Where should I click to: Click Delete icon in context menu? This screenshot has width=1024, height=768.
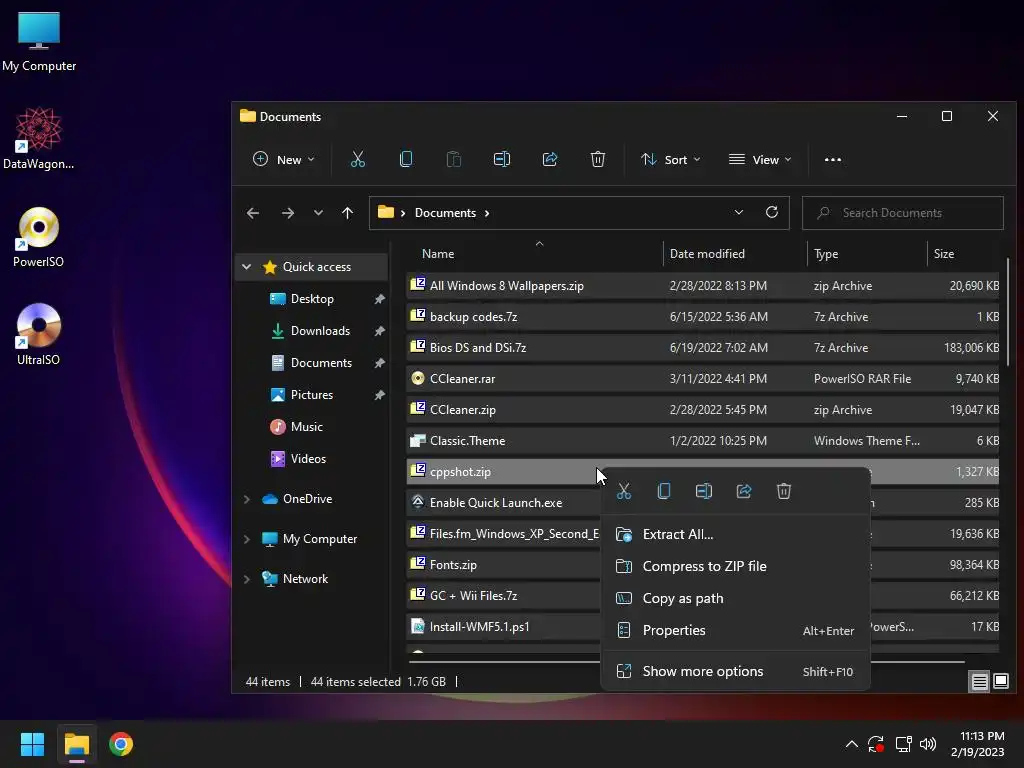pyautogui.click(x=784, y=491)
